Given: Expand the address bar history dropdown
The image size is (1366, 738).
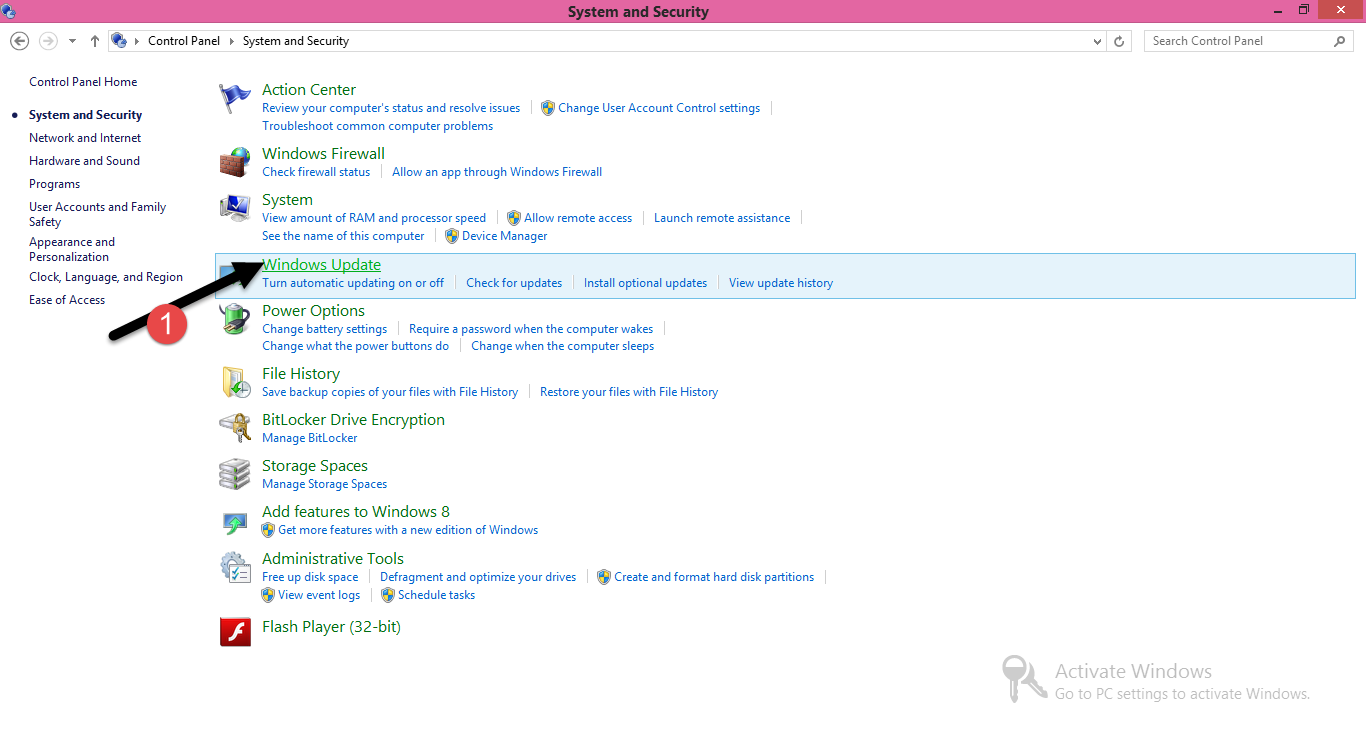Looking at the screenshot, I should [1099, 41].
